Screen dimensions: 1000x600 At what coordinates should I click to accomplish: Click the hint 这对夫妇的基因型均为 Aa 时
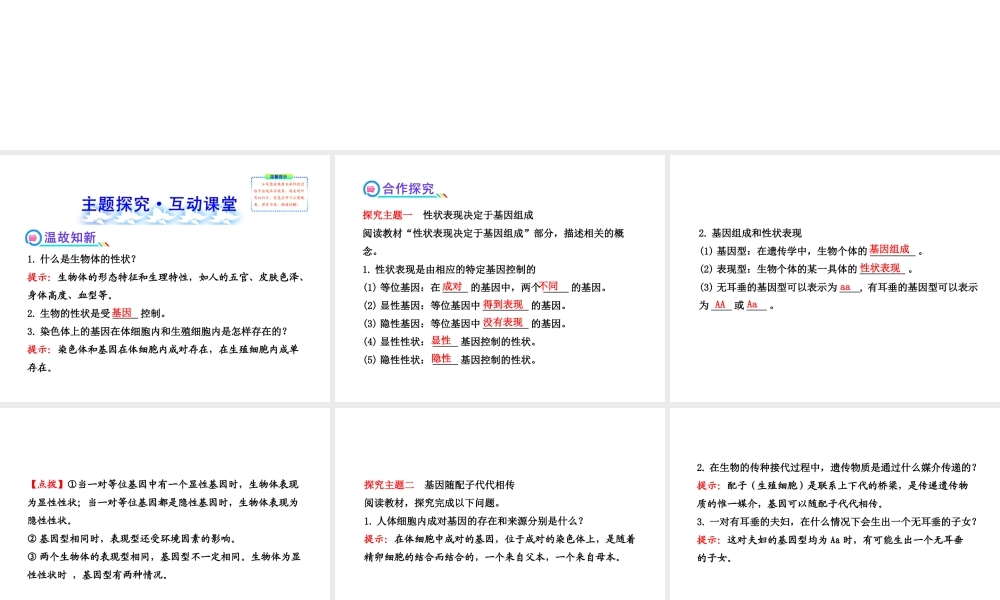tap(830, 548)
